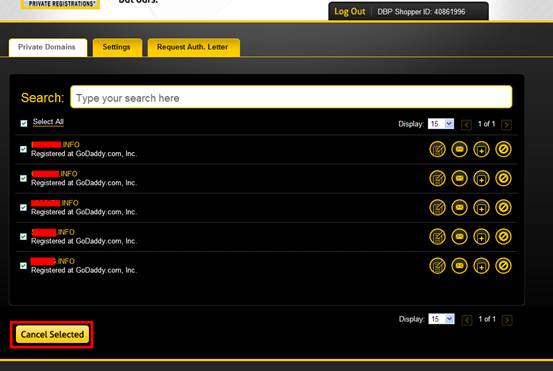Click the Cancel Selected button
The width and height of the screenshot is (553, 371).
[x=52, y=334]
